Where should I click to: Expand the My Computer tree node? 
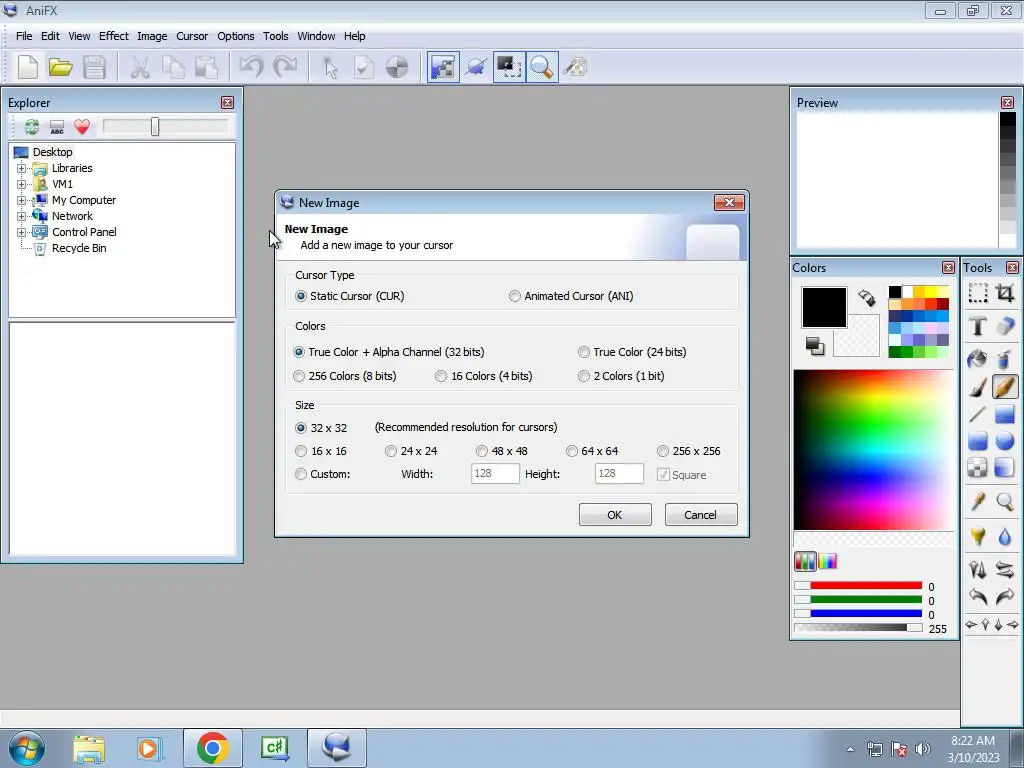pos(22,200)
